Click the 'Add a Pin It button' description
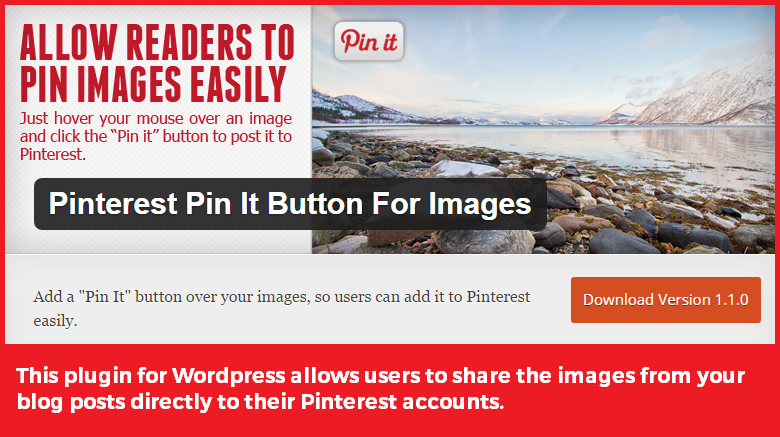Viewport: 780px width, 437px height. (x=282, y=309)
